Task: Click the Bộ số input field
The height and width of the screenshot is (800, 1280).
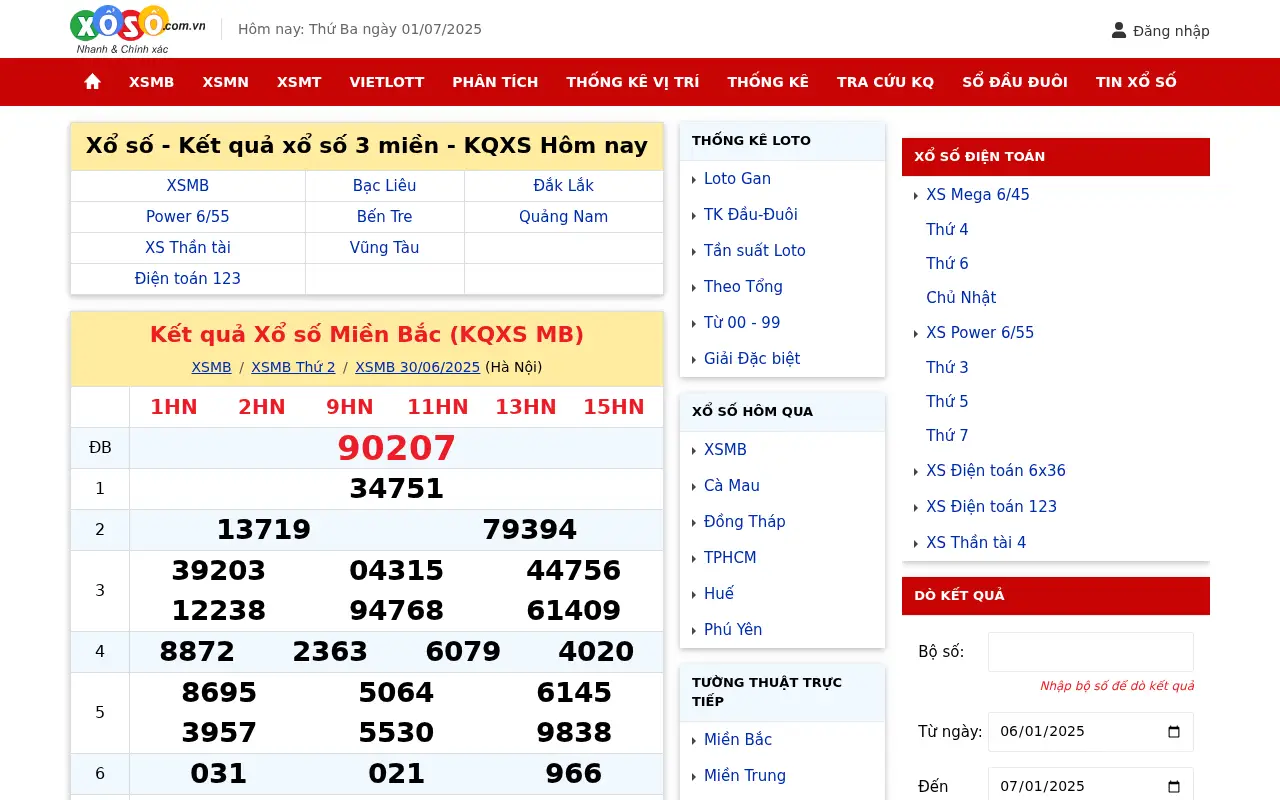Action: pyautogui.click(x=1091, y=652)
